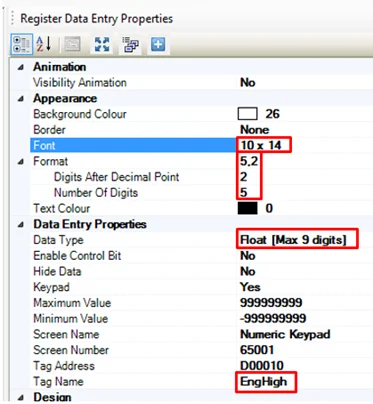The width and height of the screenshot is (373, 404).
Task: Select the Maximum Value label
Action: (x=72, y=303)
